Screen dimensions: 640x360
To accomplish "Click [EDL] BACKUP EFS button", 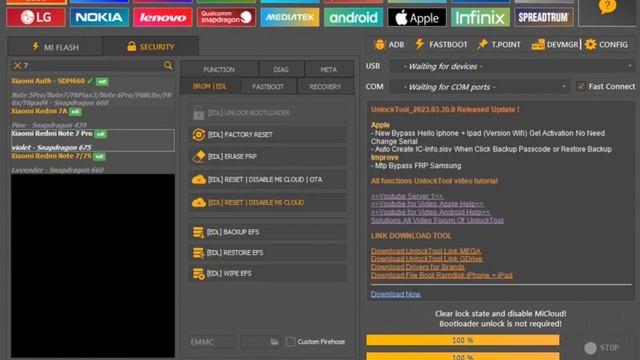I will [x=267, y=232].
